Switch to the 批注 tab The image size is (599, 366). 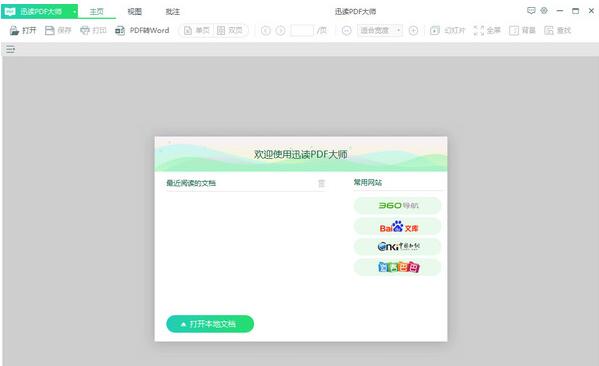173,12
